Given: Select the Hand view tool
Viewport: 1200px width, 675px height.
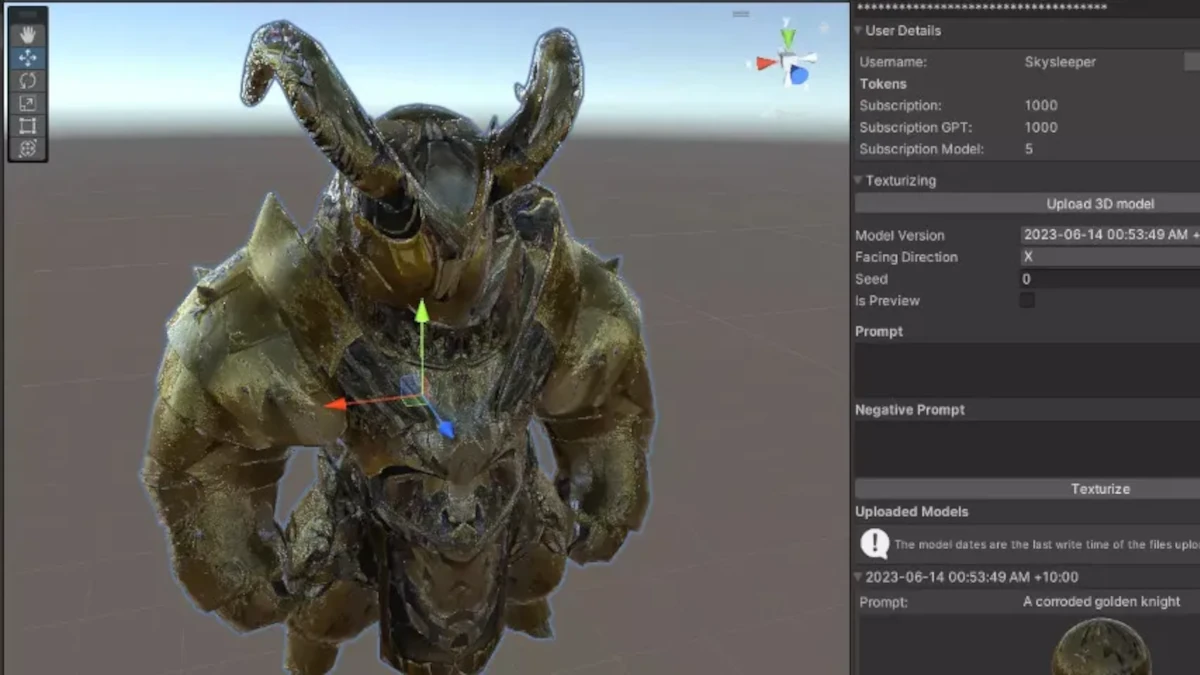Looking at the screenshot, I should point(28,35).
